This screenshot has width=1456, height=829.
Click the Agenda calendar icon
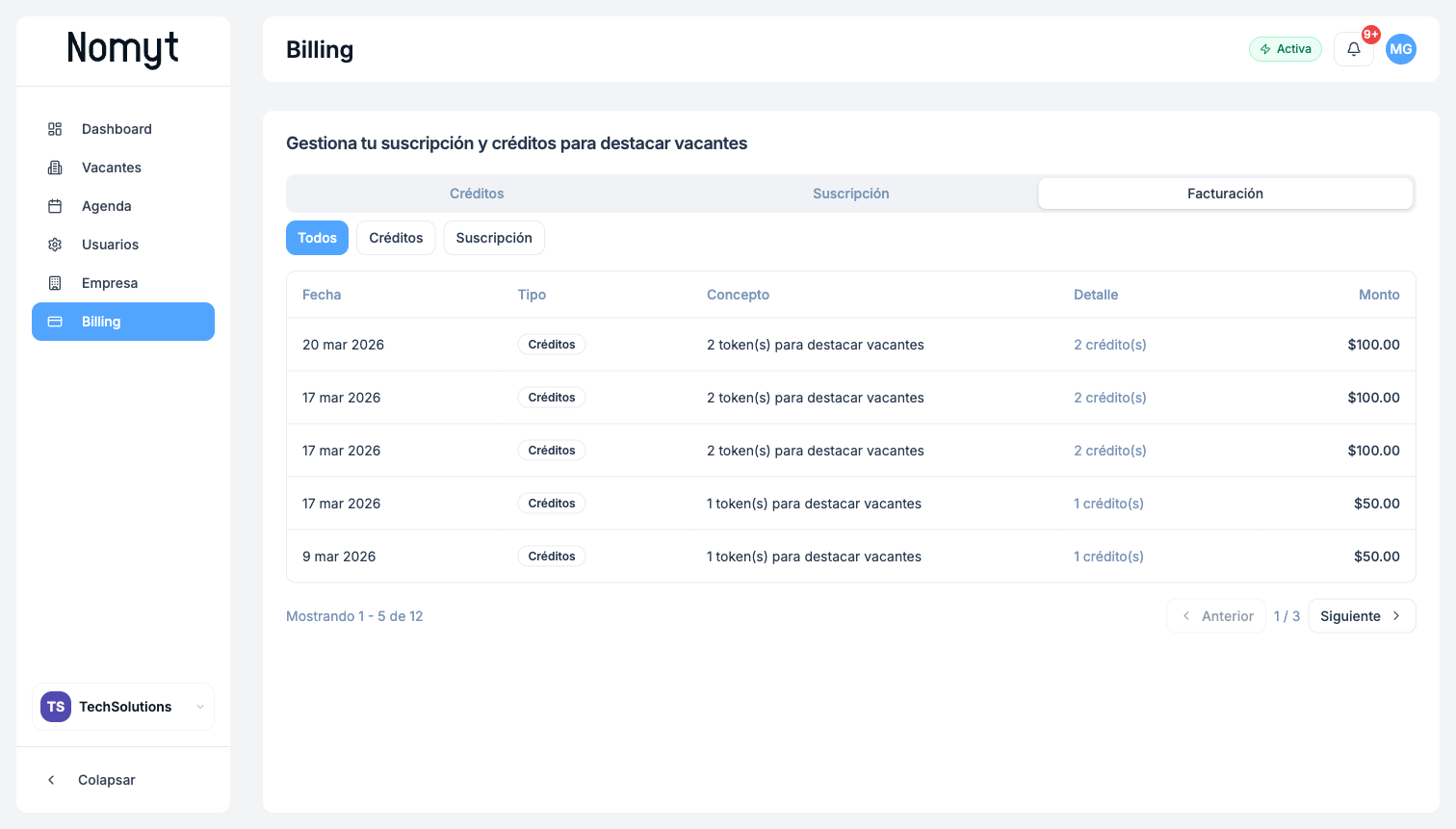(55, 206)
